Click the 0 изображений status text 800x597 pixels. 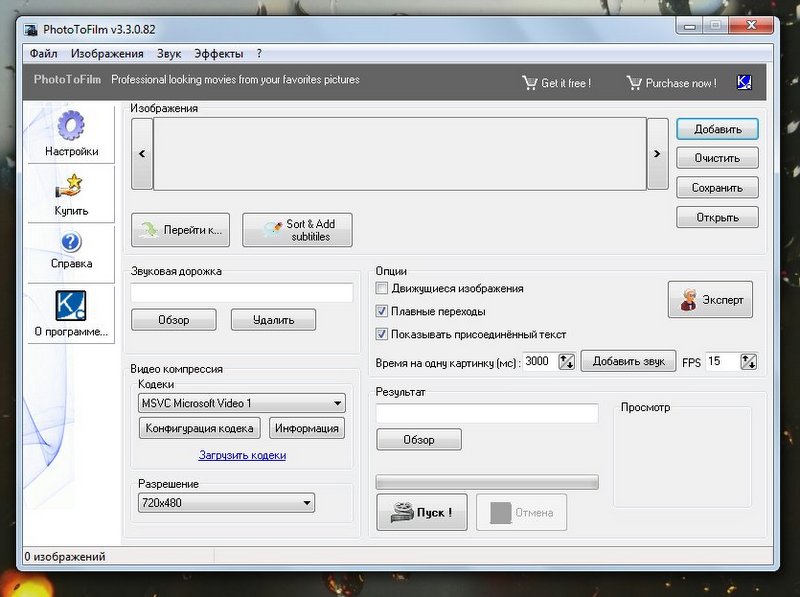tap(65, 557)
